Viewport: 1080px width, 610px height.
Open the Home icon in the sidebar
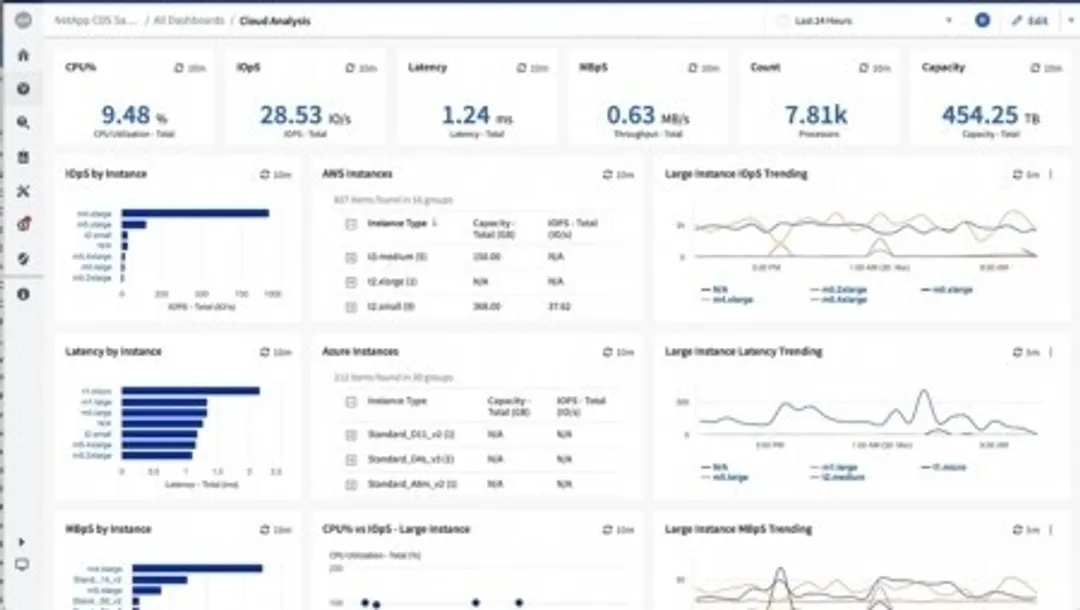[x=23, y=56]
